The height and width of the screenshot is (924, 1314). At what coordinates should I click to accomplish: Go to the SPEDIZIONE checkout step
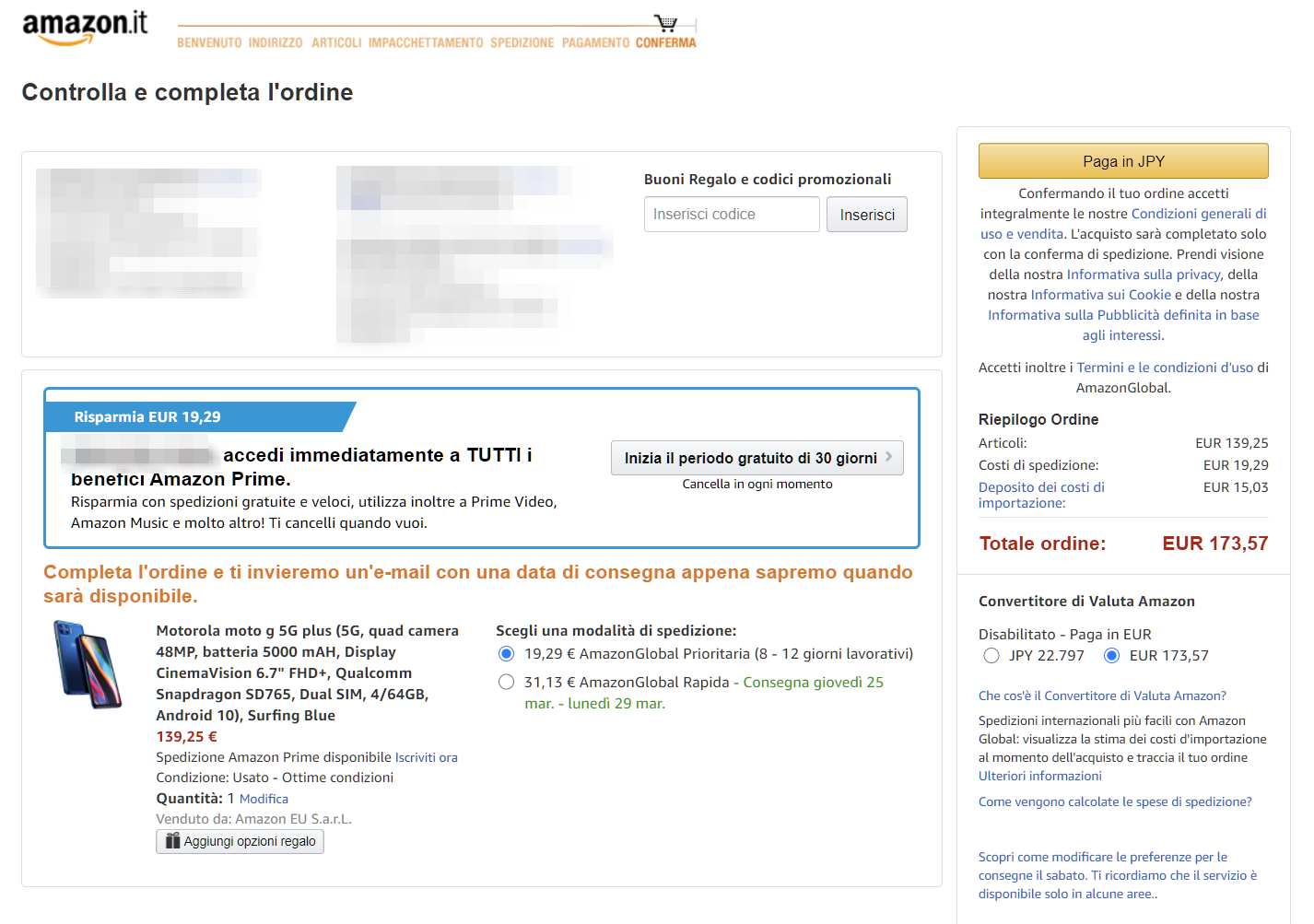(x=522, y=43)
